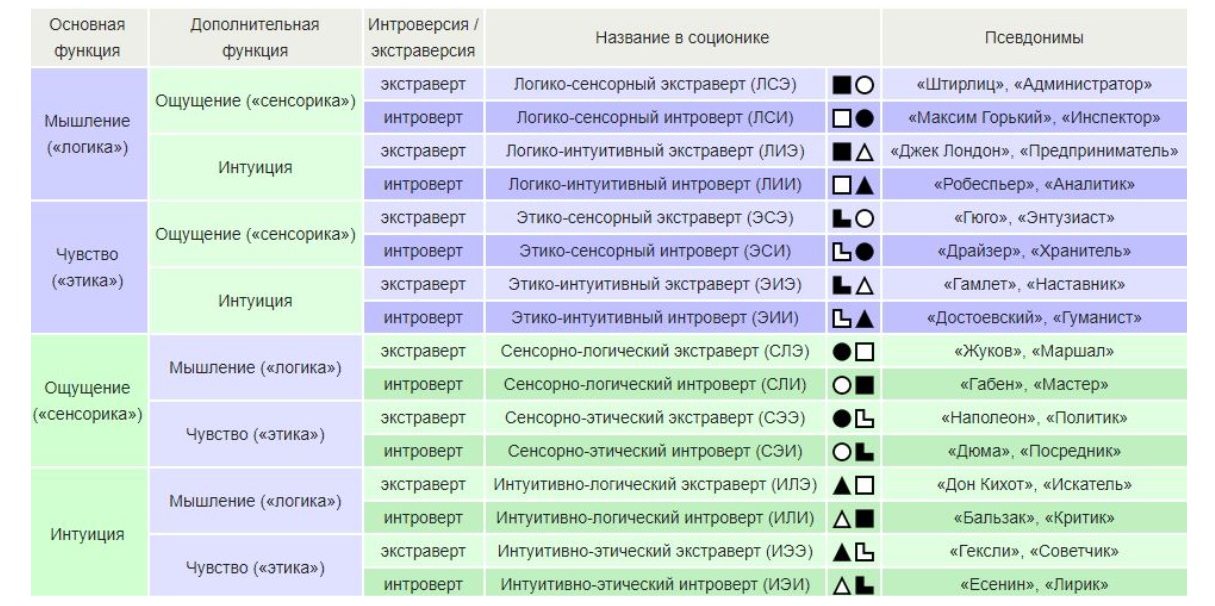
Task: Click the 'Чувство («этика»)' main function cell
Action: 88,268
